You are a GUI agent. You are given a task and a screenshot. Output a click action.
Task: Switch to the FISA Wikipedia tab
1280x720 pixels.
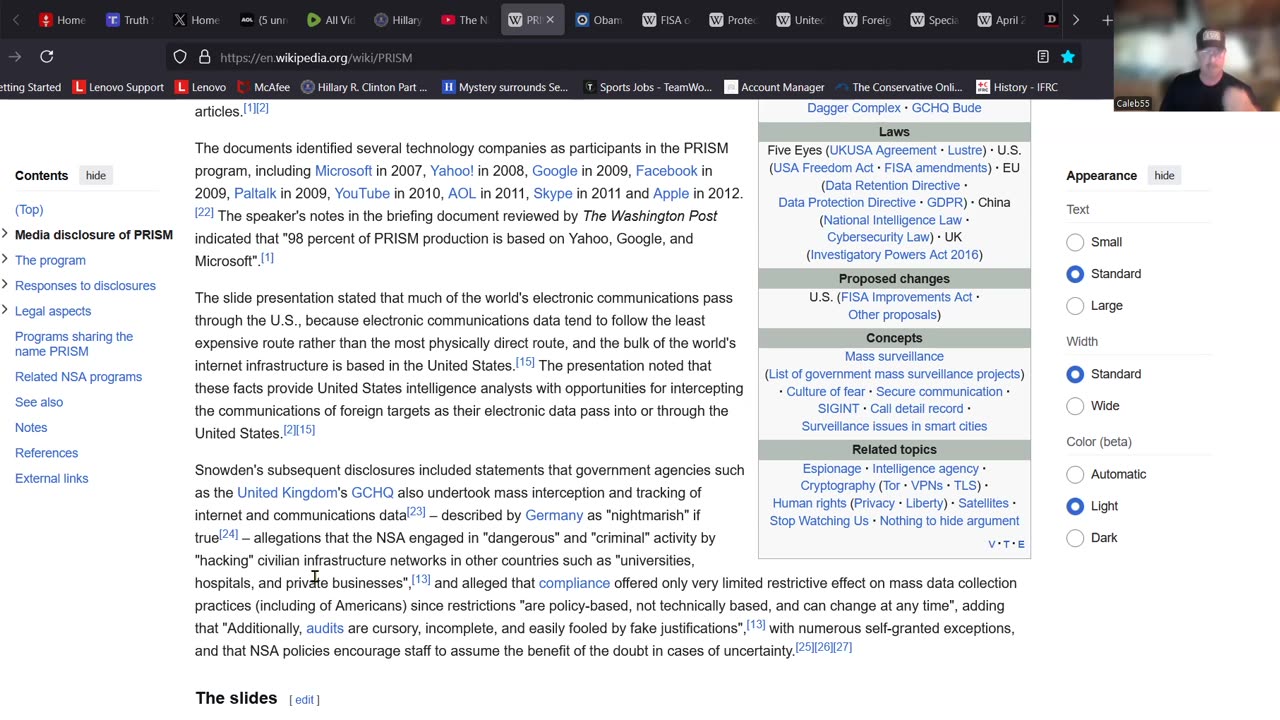coord(666,20)
